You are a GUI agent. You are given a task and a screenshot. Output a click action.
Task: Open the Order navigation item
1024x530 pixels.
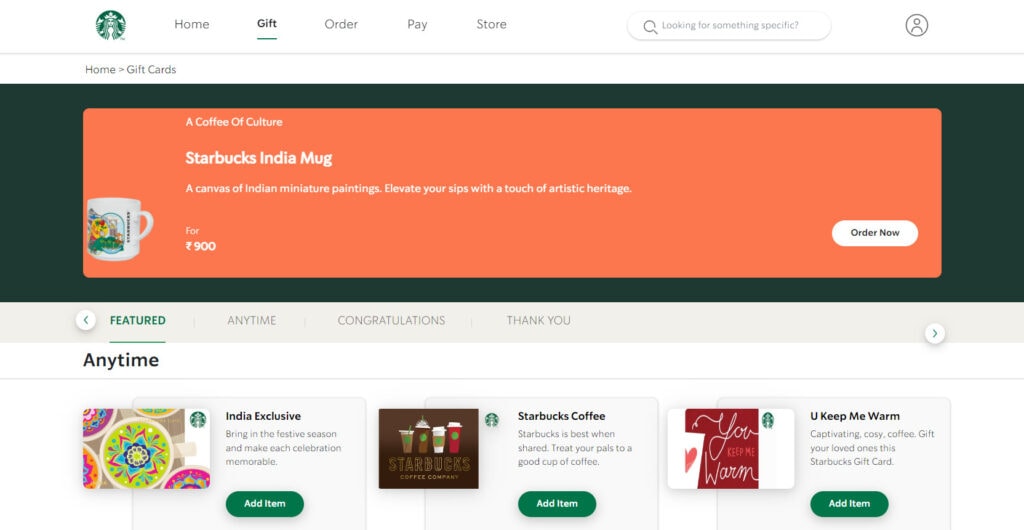(x=341, y=24)
